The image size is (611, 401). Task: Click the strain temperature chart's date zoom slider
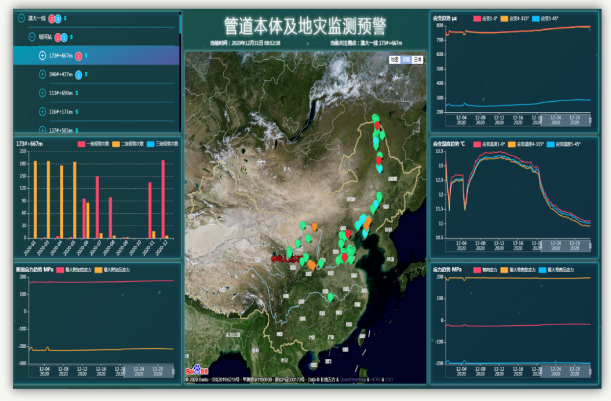coord(565,245)
